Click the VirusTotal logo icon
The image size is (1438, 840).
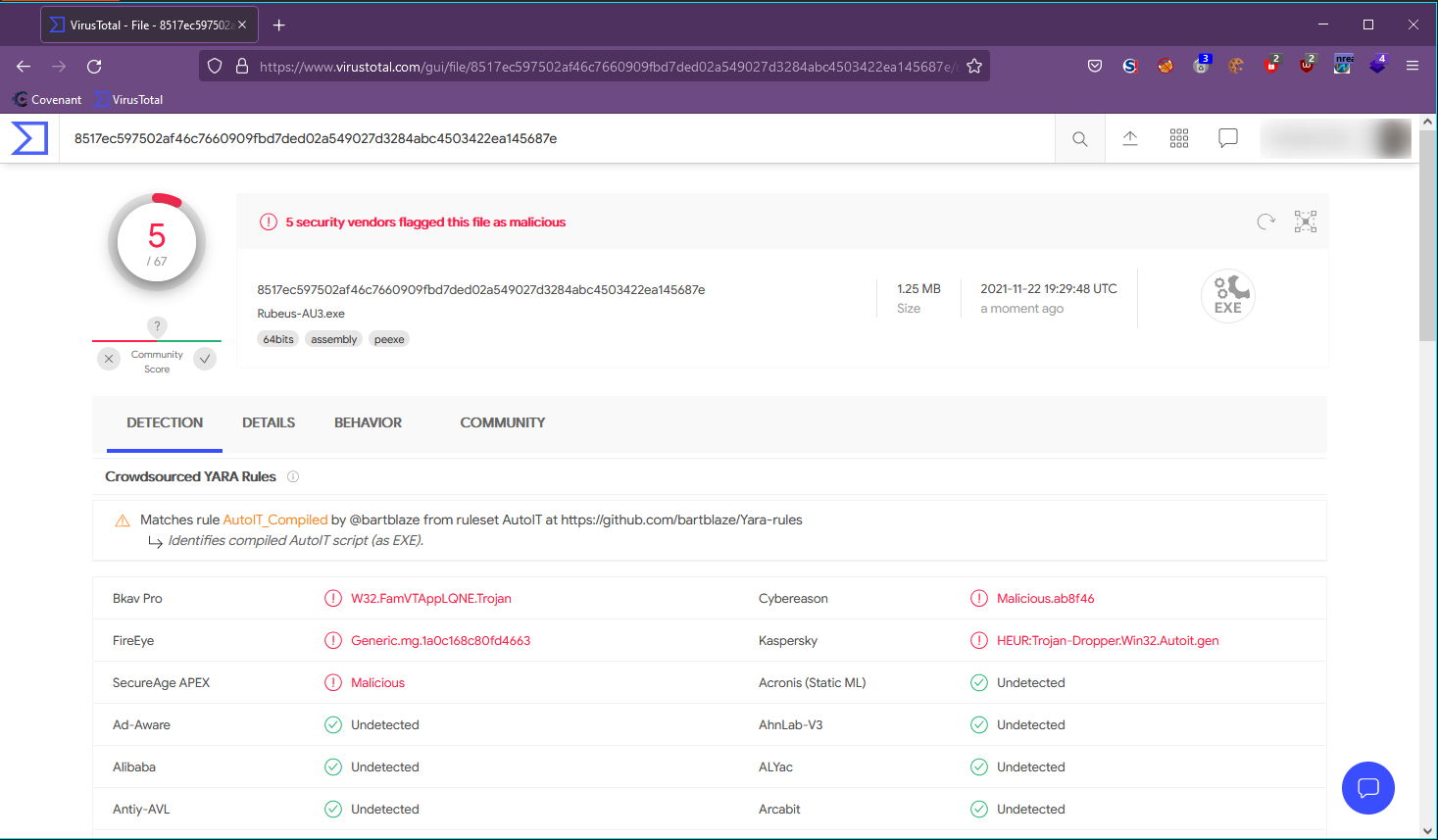(x=29, y=138)
